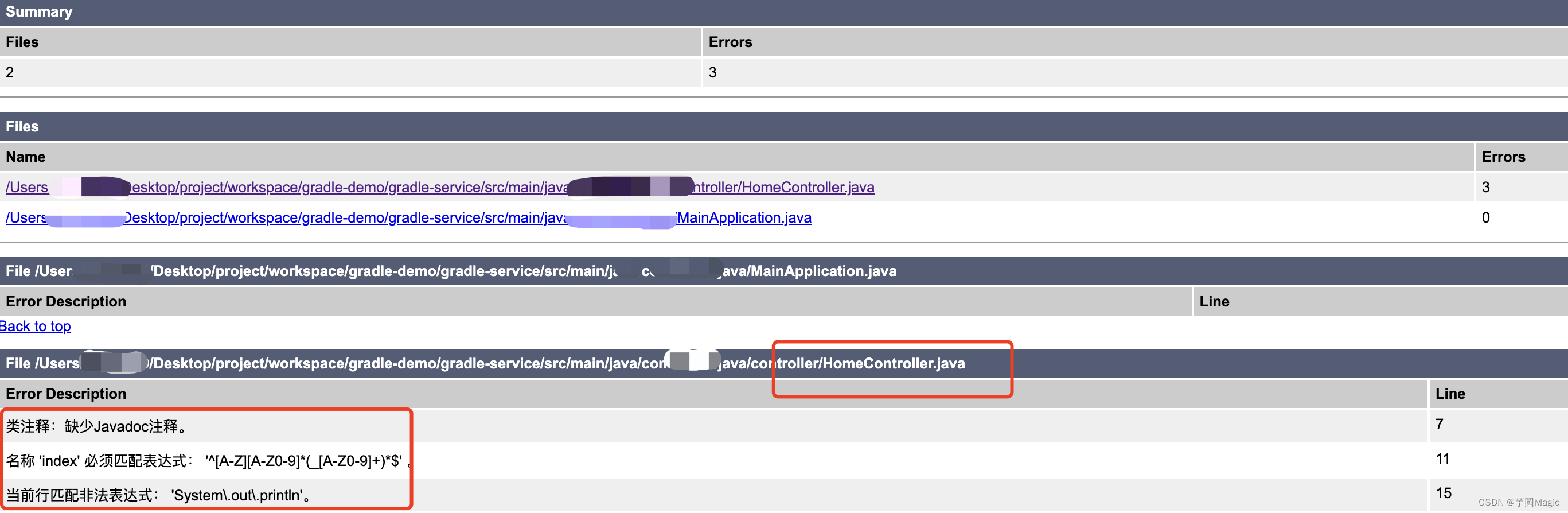The height and width of the screenshot is (513, 1568).
Task: Click the Files section heading bar
Action: (784, 126)
